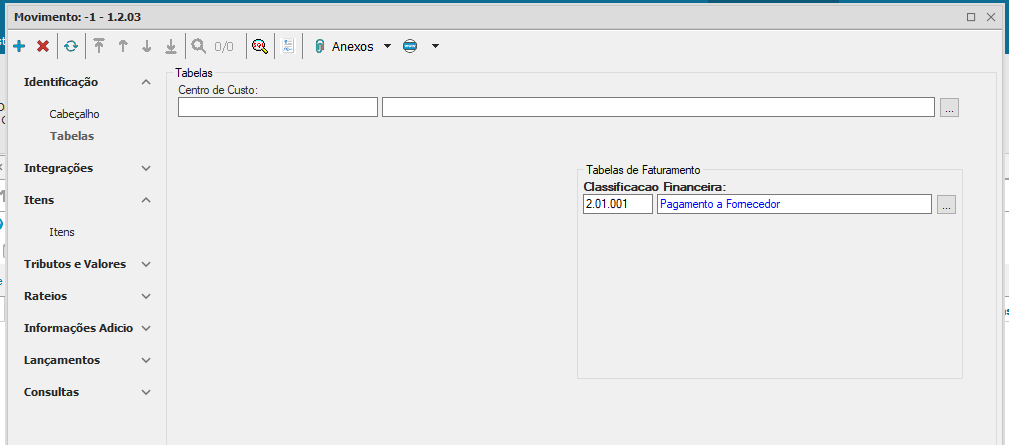Click the document report icon in toolbar
Viewport: 1009px width, 445px height.
click(x=288, y=46)
